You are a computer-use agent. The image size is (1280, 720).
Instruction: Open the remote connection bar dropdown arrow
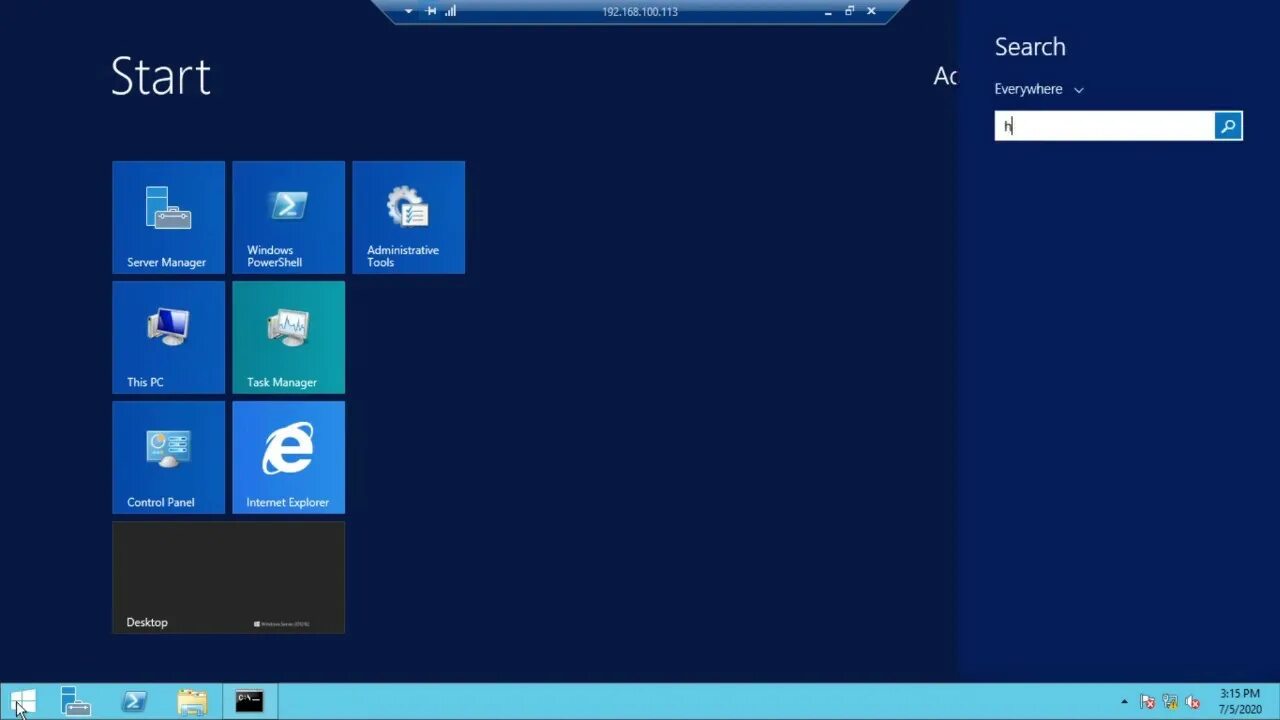point(408,11)
